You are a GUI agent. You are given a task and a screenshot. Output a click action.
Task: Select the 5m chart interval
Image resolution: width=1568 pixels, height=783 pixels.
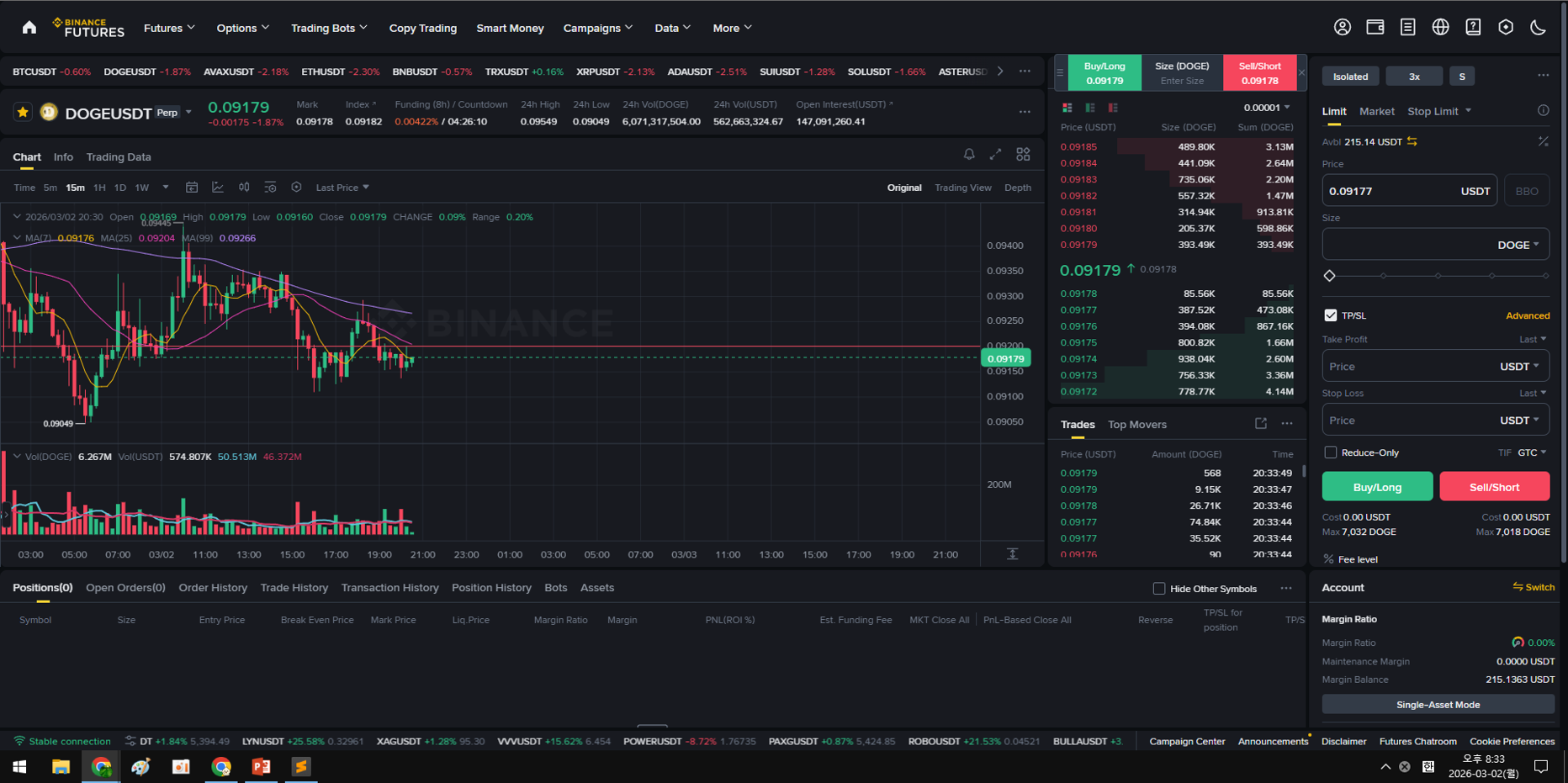[x=50, y=188]
